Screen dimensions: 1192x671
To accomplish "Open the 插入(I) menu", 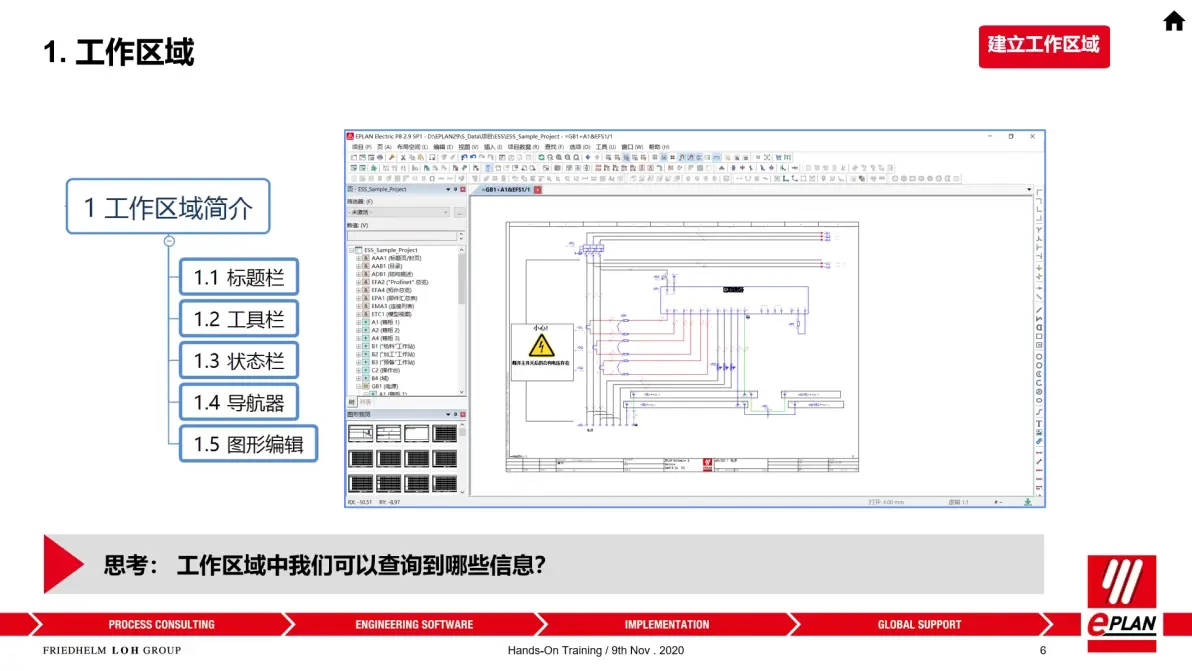I will pos(493,147).
